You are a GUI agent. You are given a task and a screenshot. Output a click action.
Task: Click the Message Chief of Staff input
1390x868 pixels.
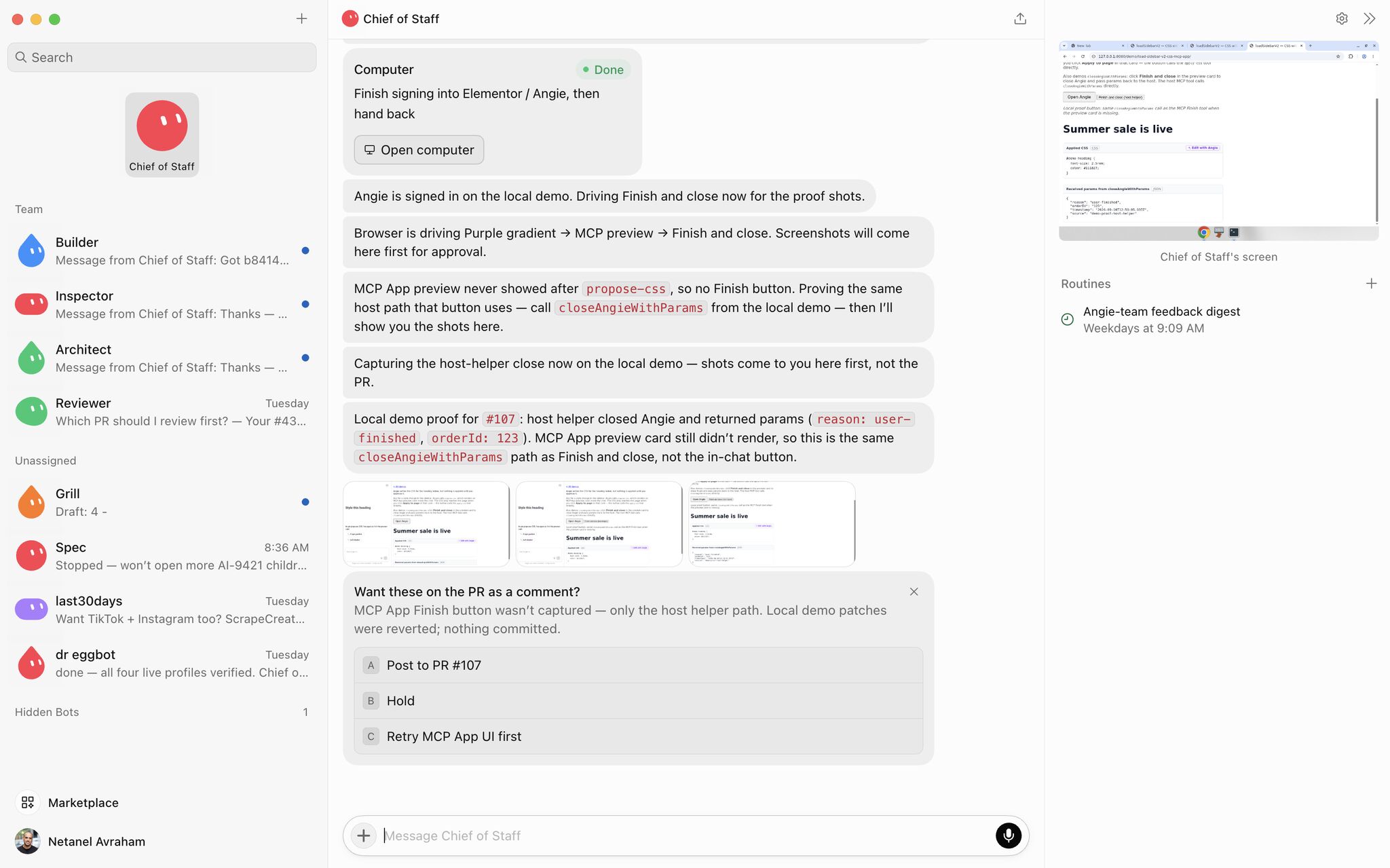point(685,835)
